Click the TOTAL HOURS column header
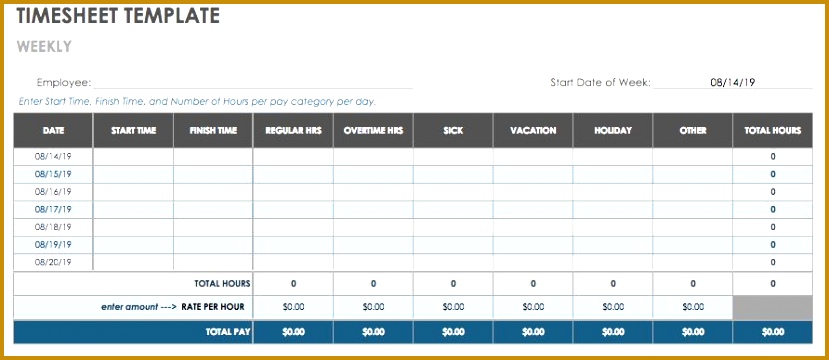This screenshot has height=360, width=829. pyautogui.click(x=772, y=130)
